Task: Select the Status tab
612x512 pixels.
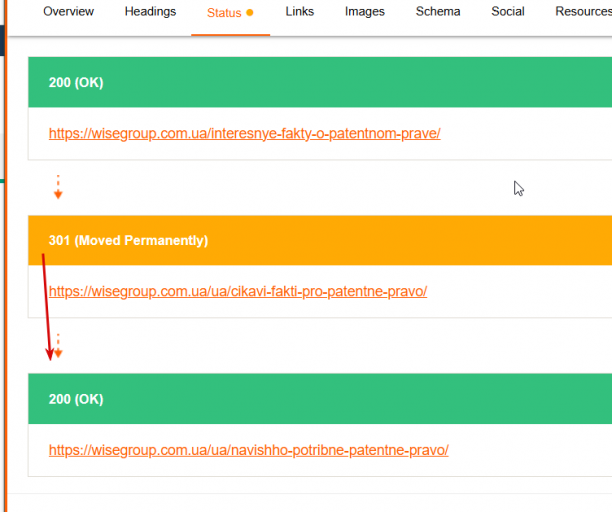Action: [x=230, y=13]
